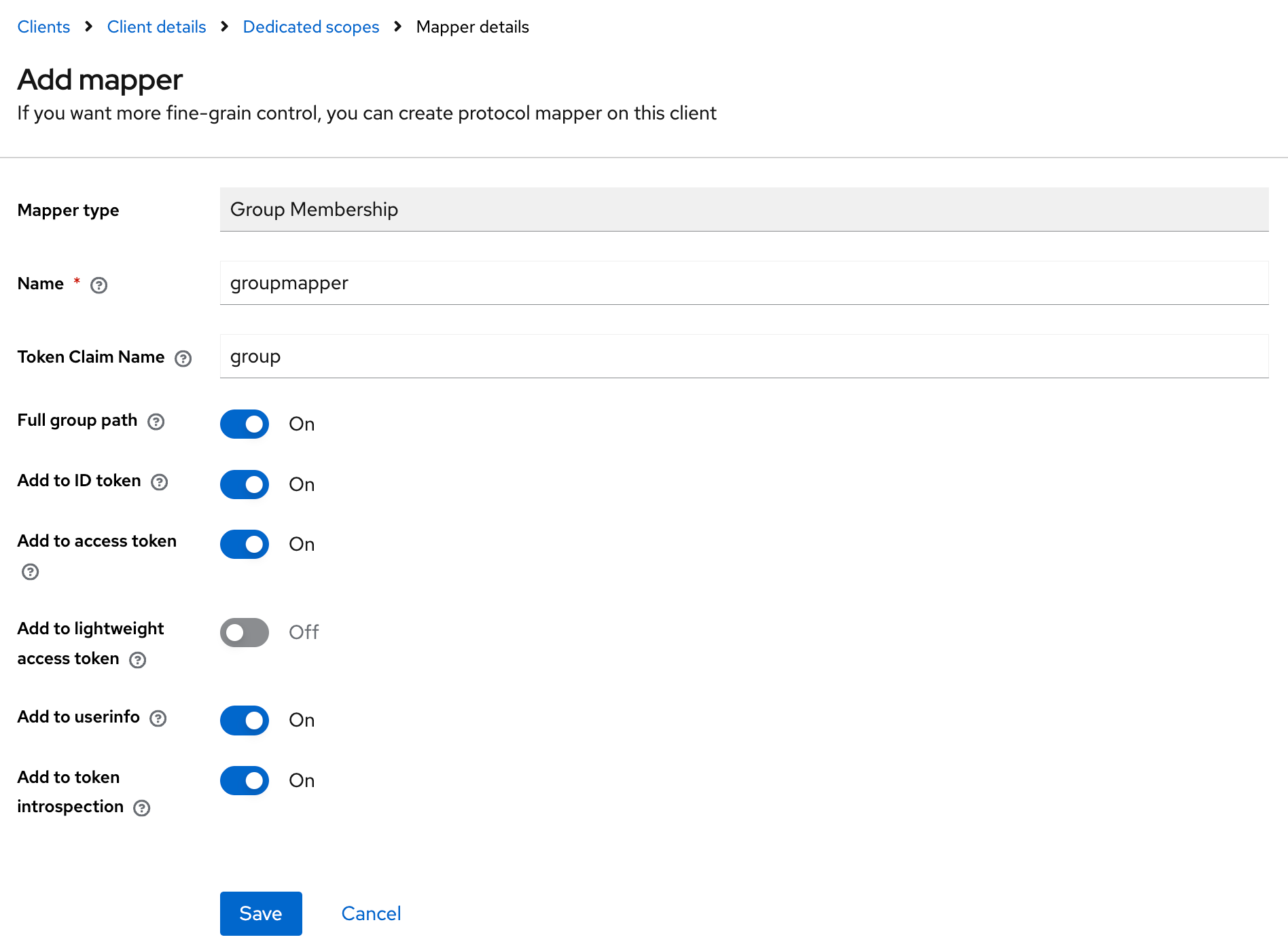Show help for Full group path

(x=156, y=422)
